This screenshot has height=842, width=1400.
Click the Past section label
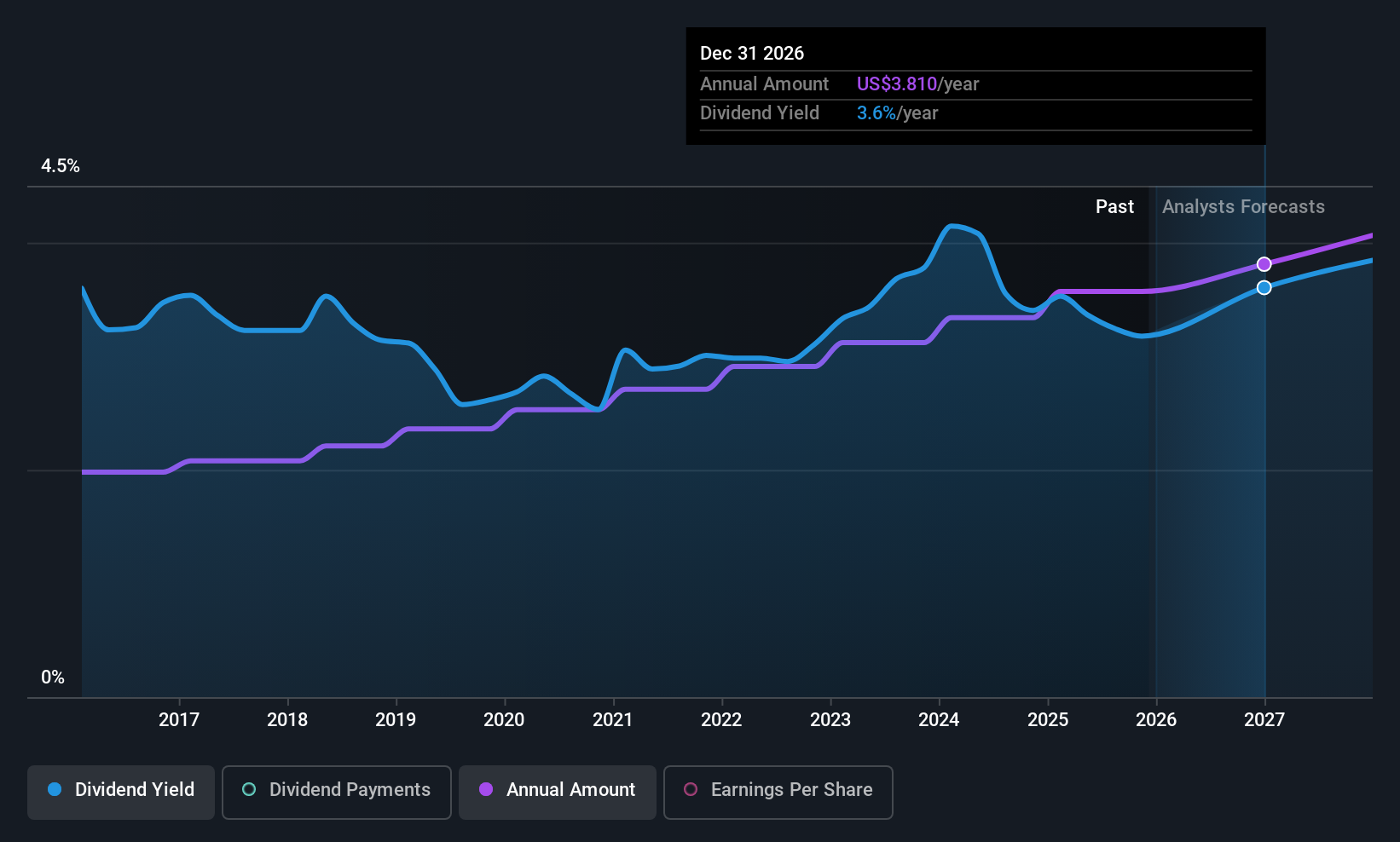[x=1114, y=206]
